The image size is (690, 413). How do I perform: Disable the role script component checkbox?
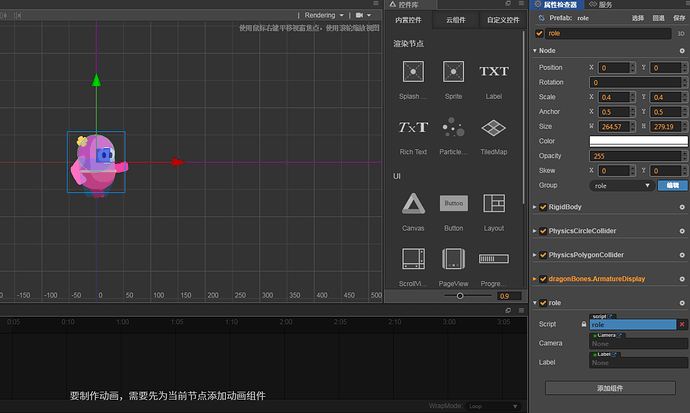pos(543,303)
